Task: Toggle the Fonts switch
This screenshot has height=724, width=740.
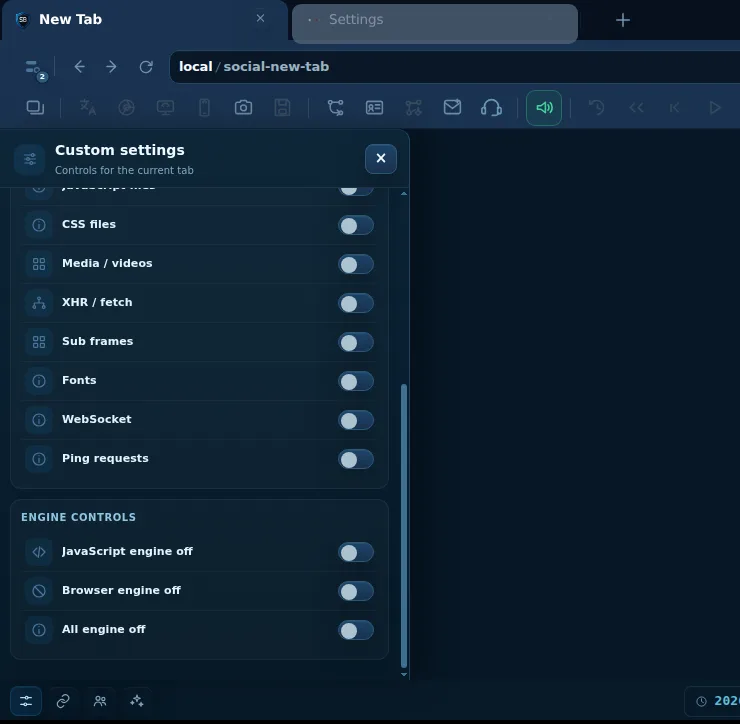Action: pos(356,381)
